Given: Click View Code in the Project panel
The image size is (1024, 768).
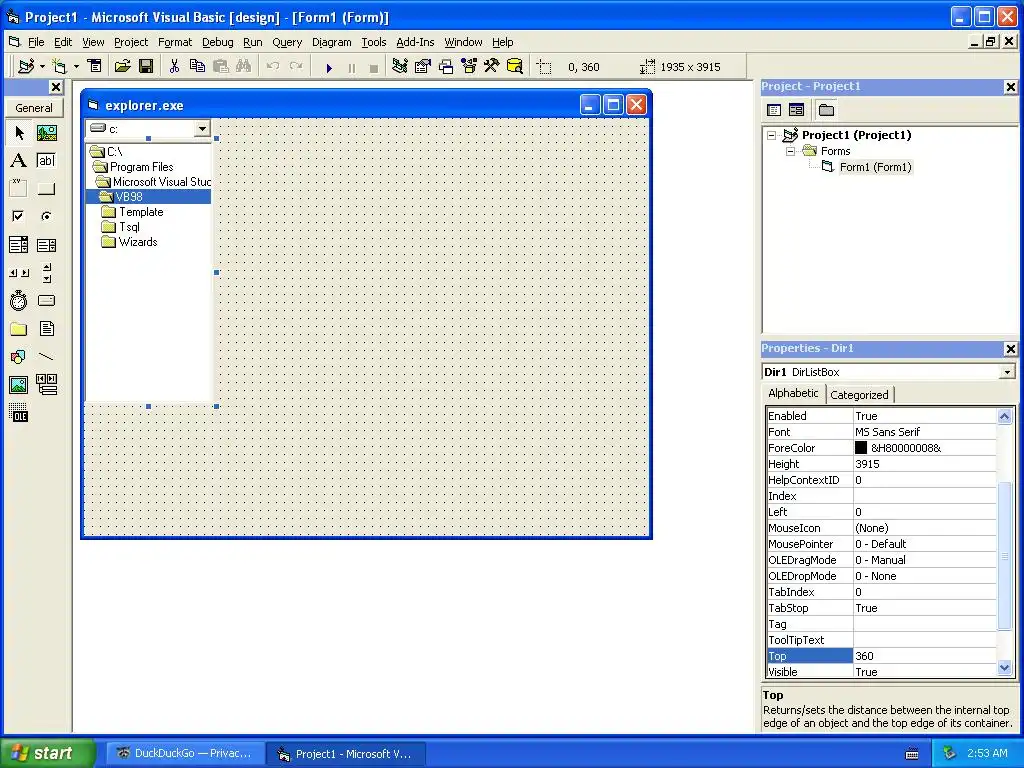Looking at the screenshot, I should coord(774,110).
